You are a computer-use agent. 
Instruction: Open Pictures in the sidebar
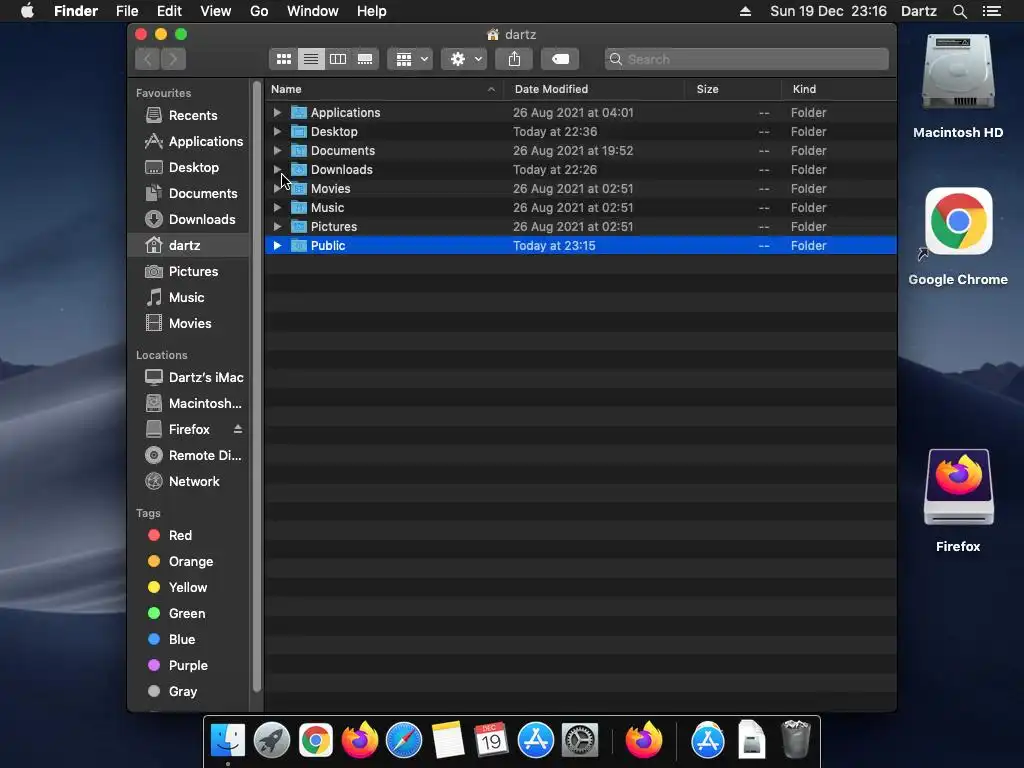click(x=188, y=272)
